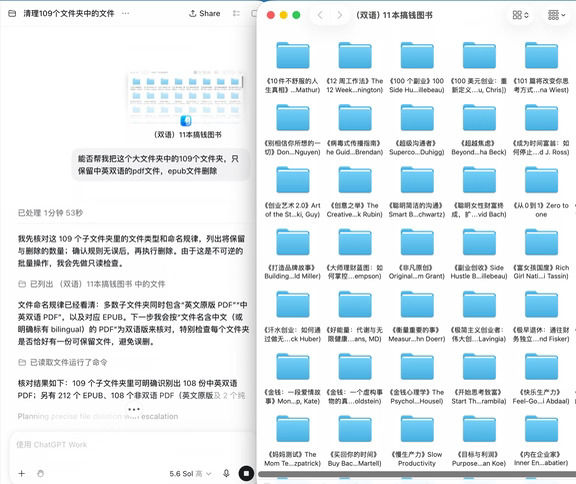Select the 《极早退休》 folder
Image resolution: width=576 pixels, height=484 pixels.
541,304
